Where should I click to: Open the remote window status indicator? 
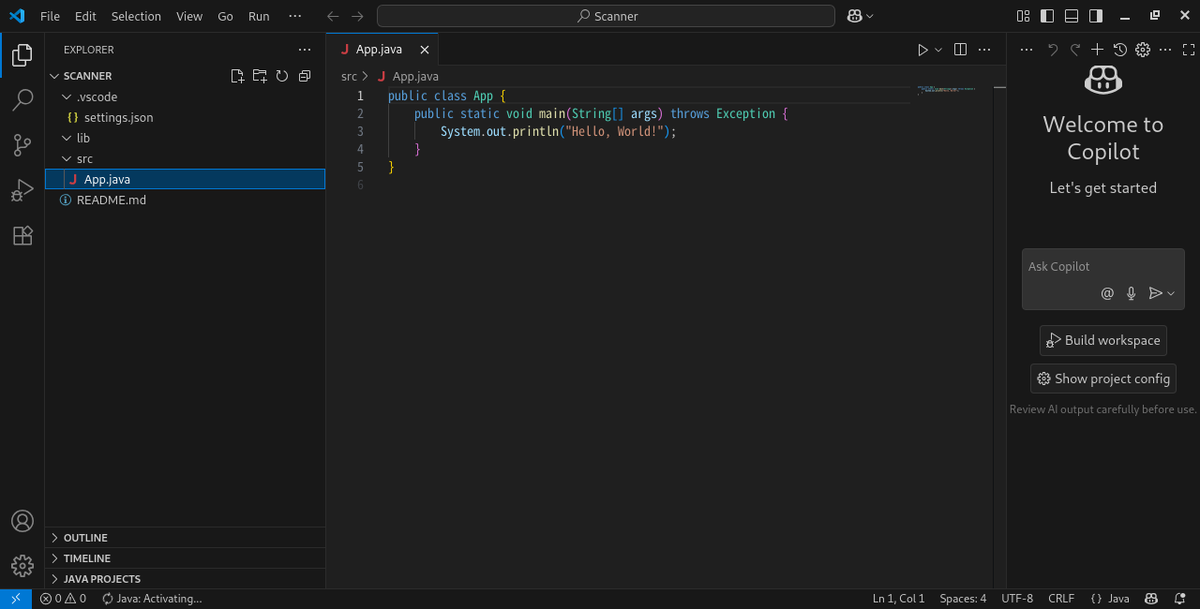point(16,598)
